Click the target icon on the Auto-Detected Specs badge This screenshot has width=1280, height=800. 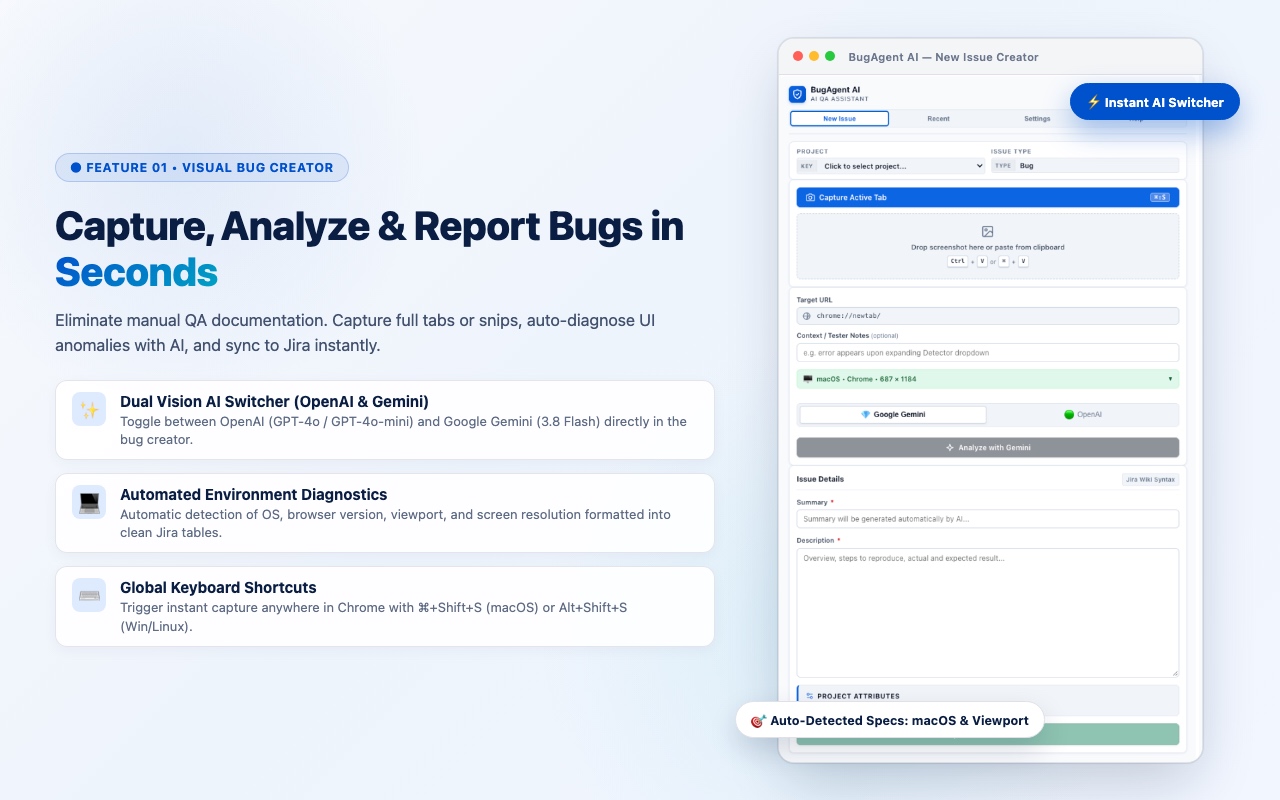point(758,720)
